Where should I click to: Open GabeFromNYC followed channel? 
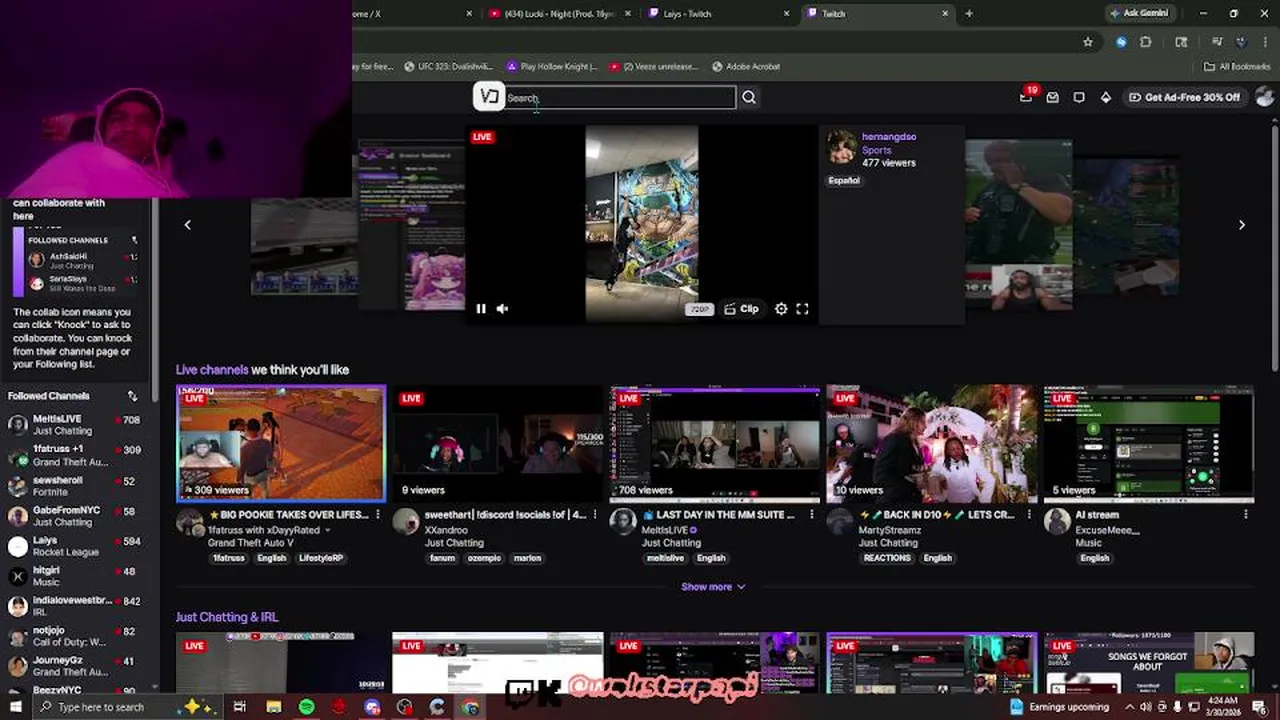point(75,516)
